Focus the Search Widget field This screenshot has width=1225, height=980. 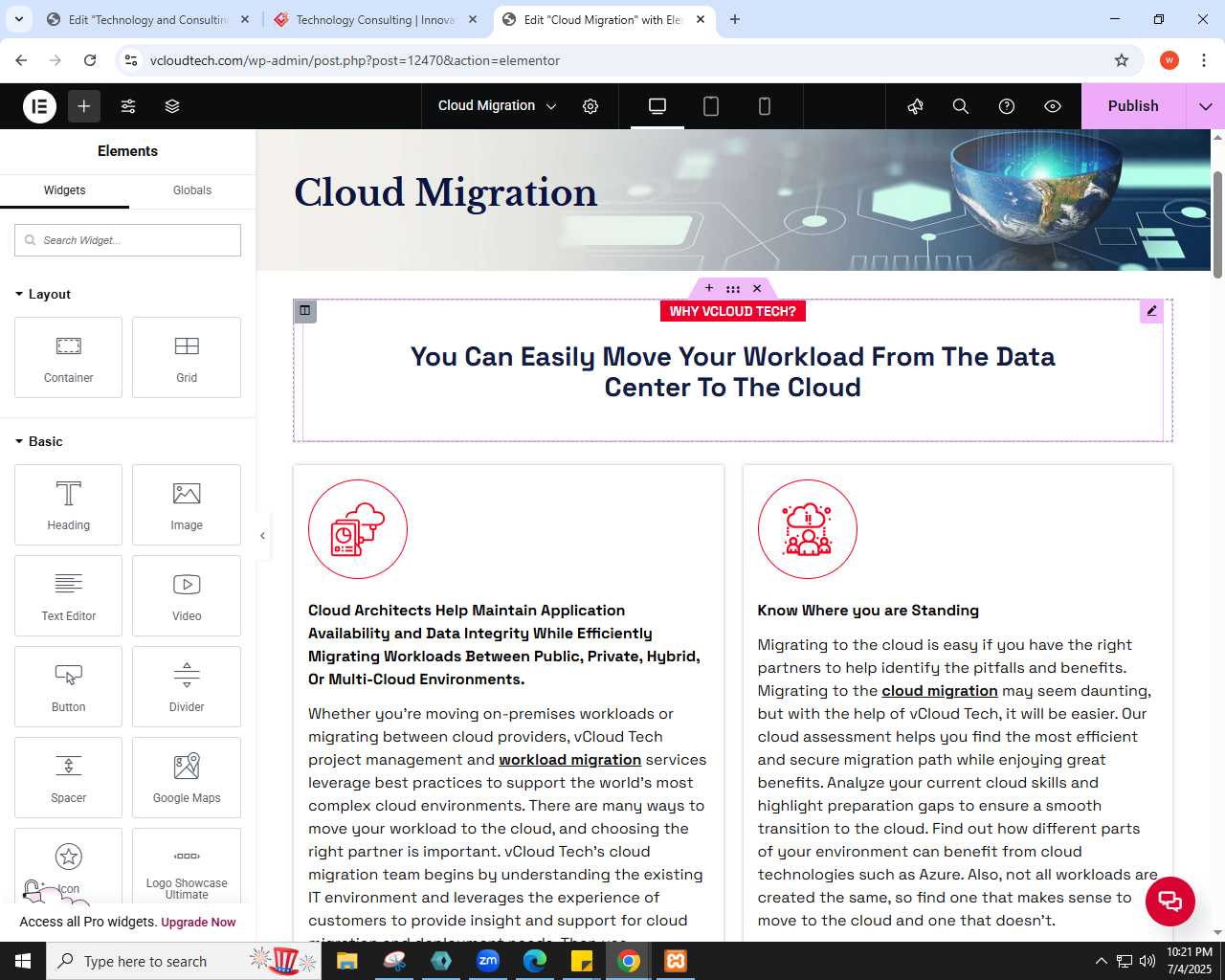coord(127,240)
